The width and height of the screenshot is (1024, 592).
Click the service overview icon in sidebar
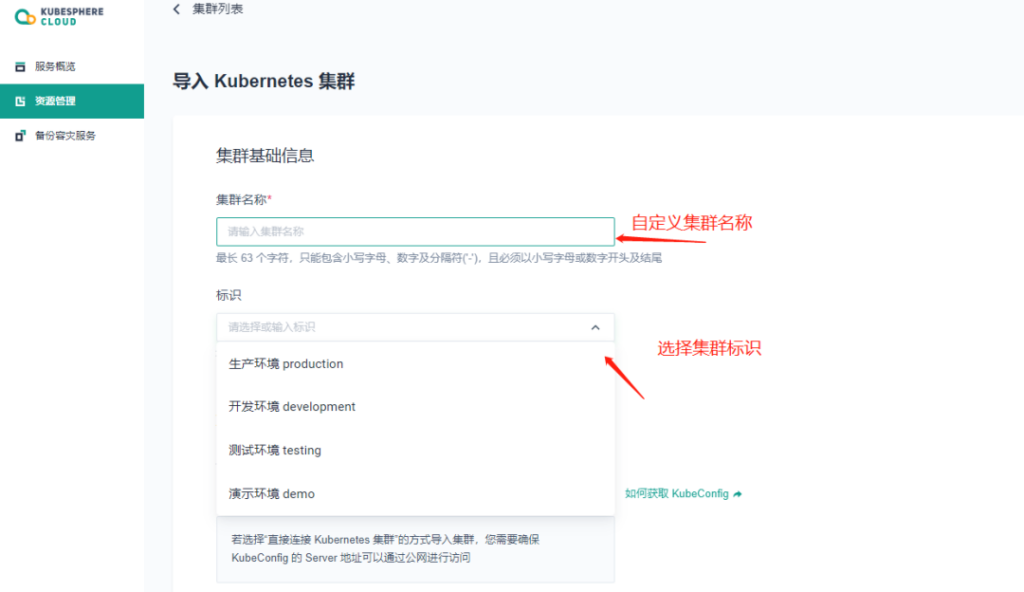tap(20, 67)
